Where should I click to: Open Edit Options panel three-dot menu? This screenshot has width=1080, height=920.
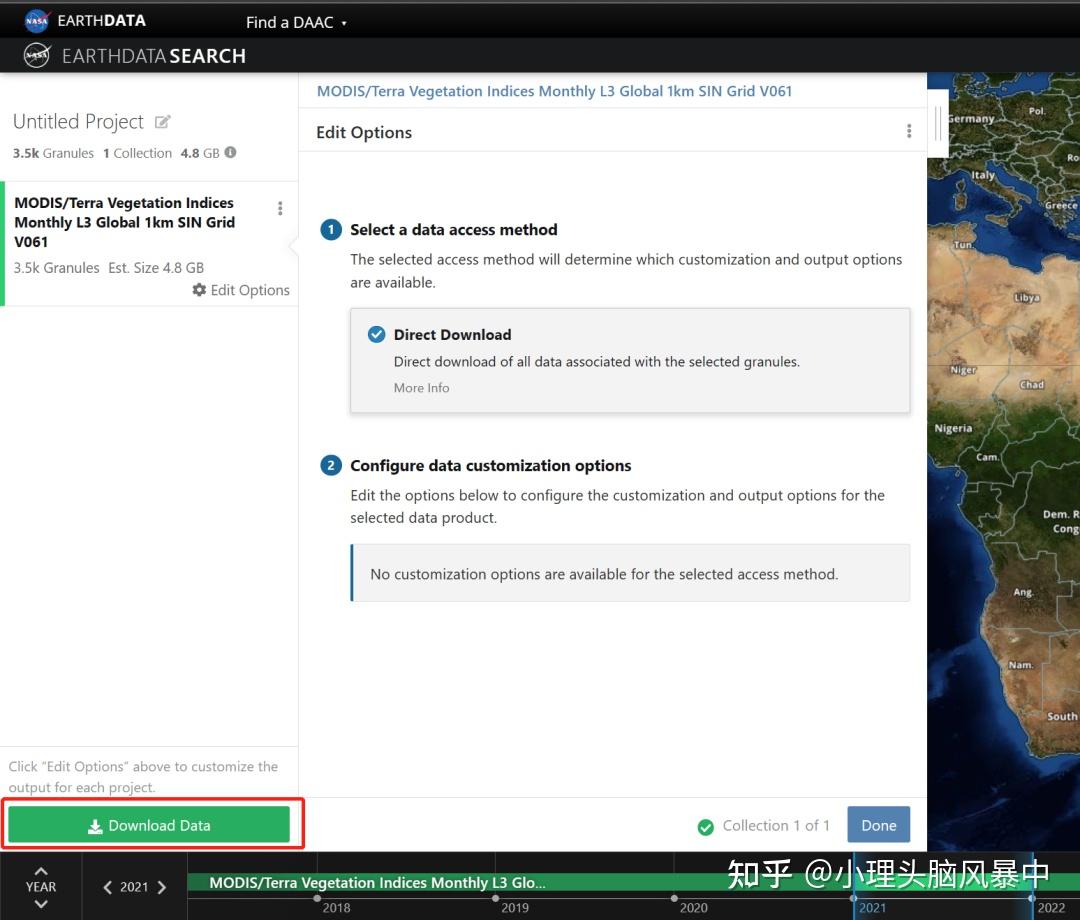[x=908, y=132]
